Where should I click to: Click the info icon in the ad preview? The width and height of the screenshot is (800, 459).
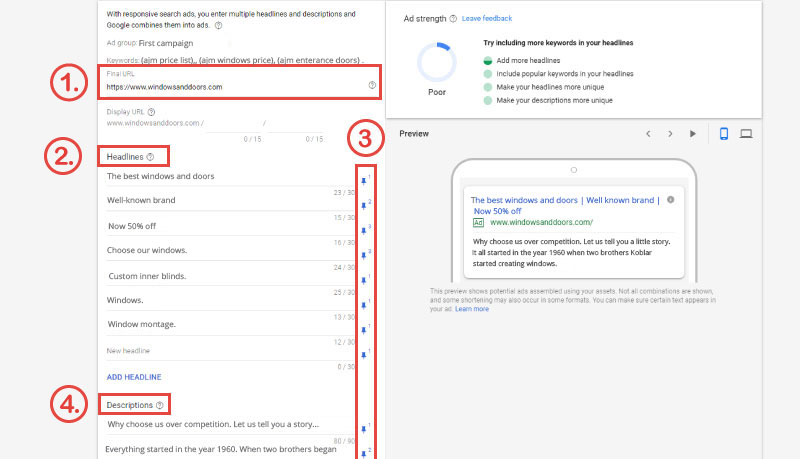click(670, 200)
